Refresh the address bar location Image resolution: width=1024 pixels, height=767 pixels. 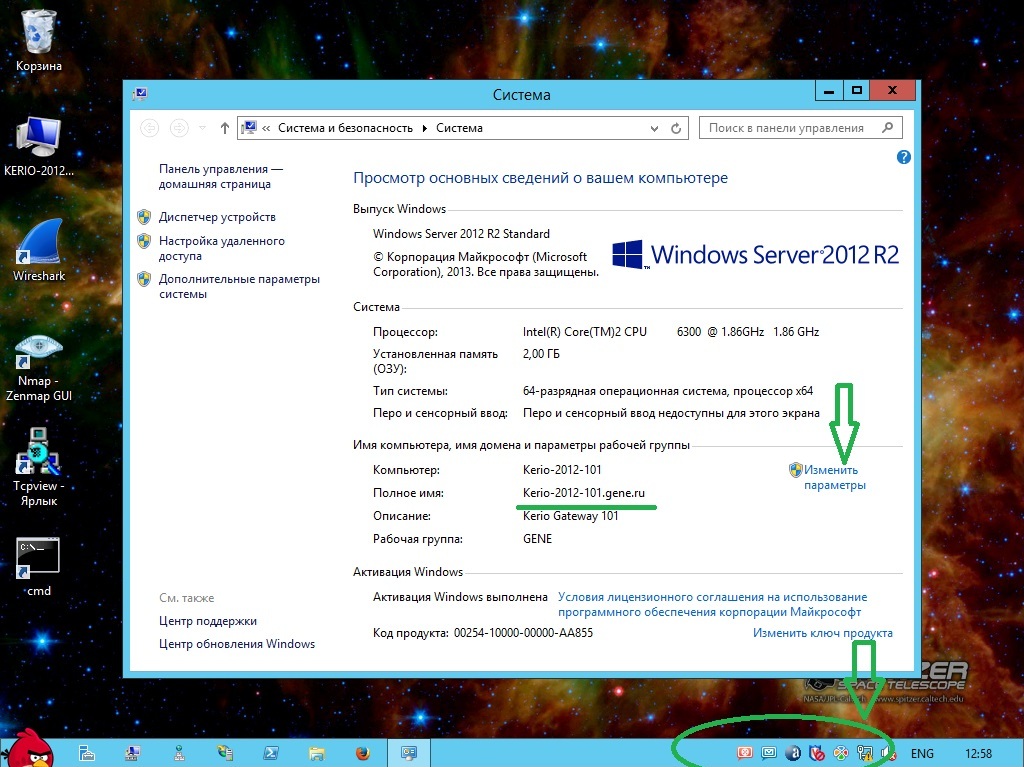(x=676, y=128)
